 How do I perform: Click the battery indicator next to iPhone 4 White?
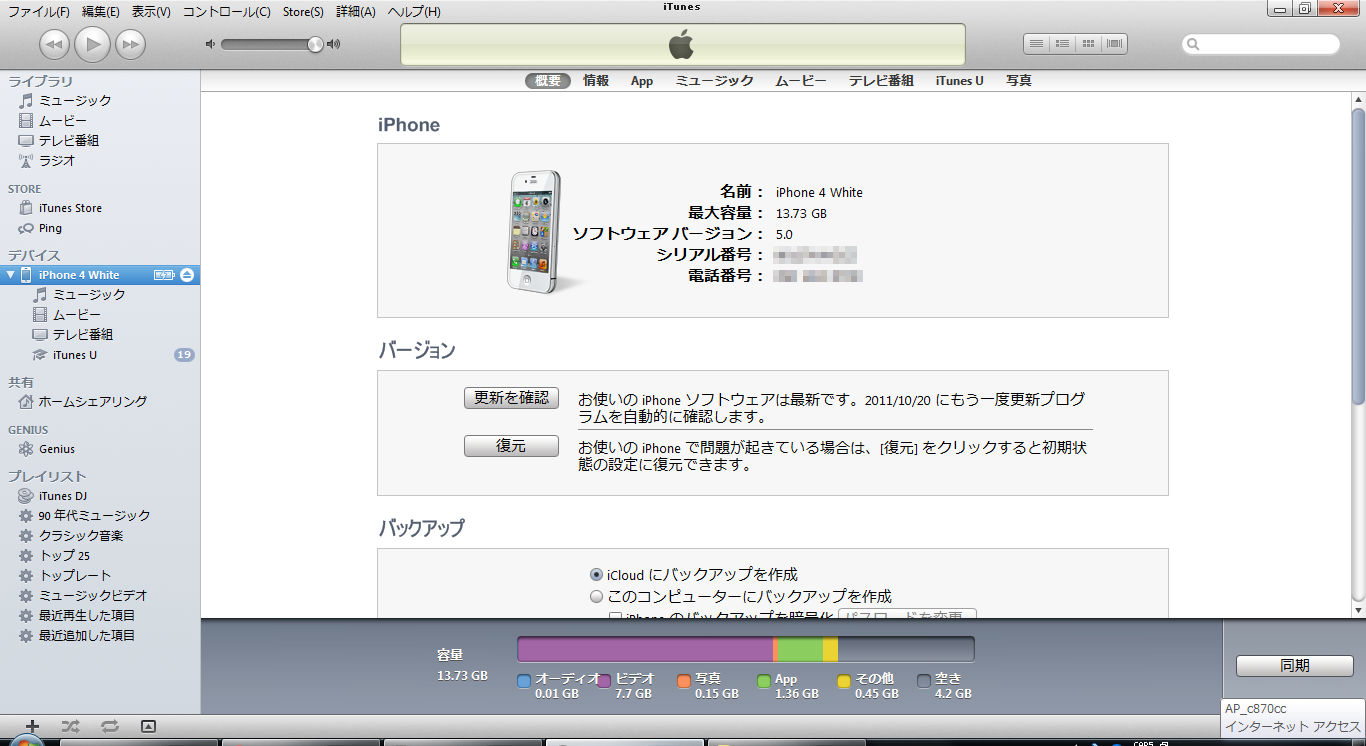click(x=164, y=275)
